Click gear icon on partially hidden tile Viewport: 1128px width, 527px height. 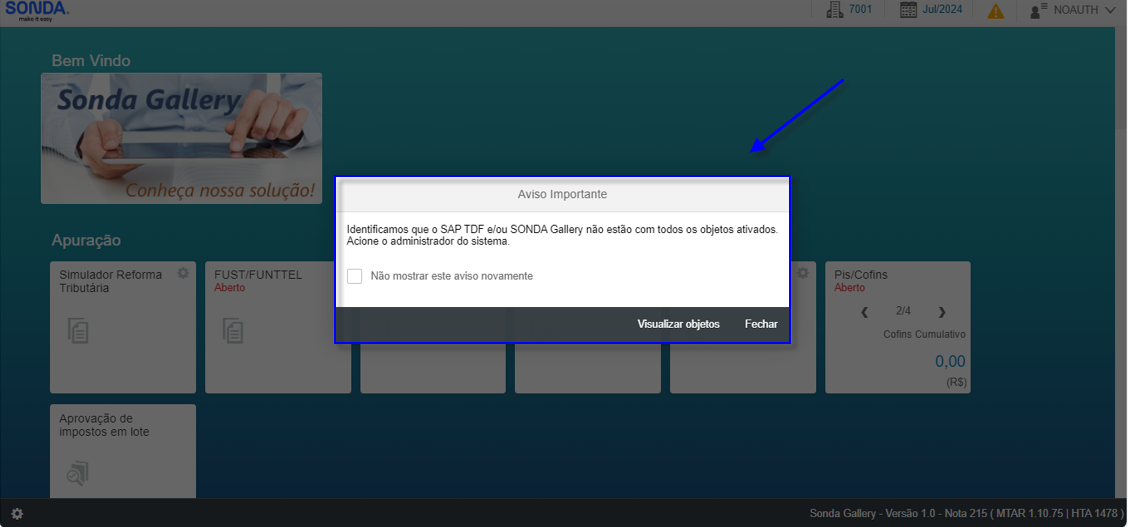(x=803, y=273)
